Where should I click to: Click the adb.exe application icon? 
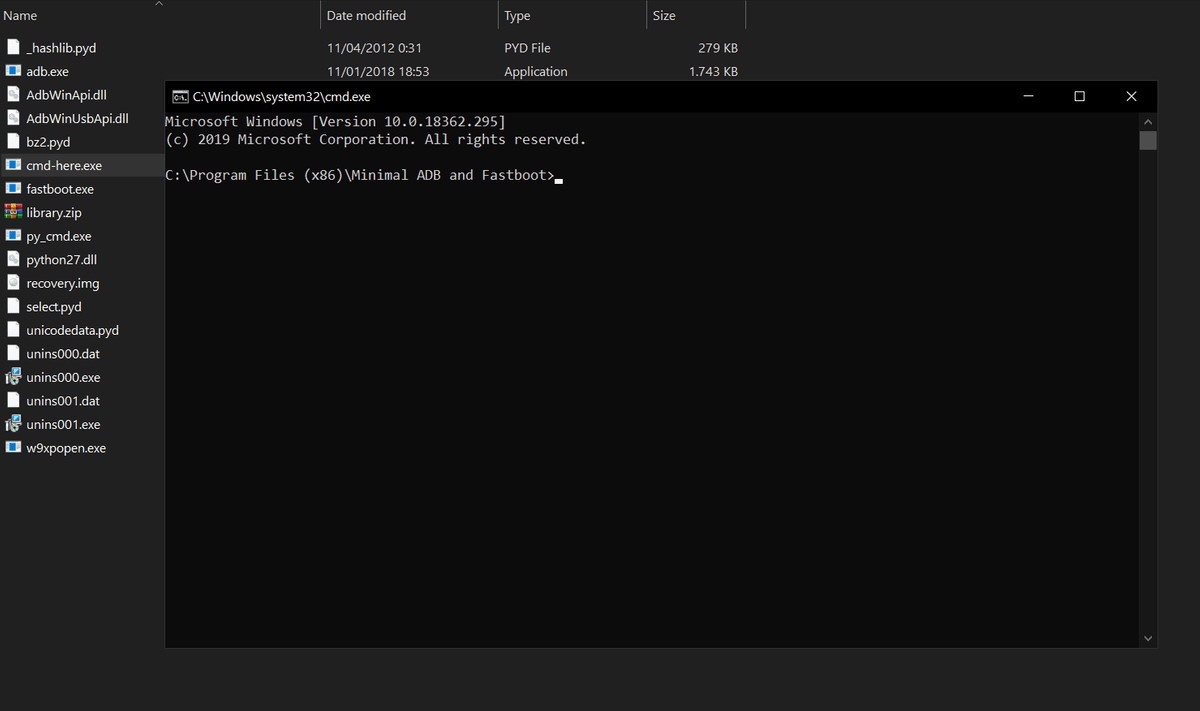[14, 71]
